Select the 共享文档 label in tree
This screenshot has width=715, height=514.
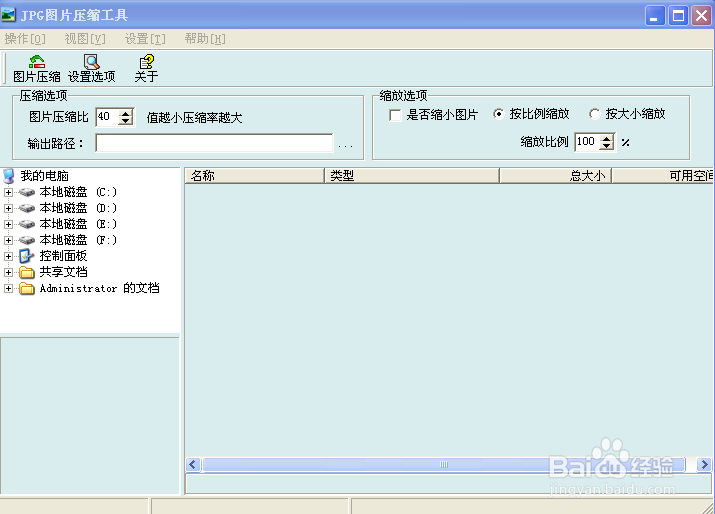click(63, 272)
